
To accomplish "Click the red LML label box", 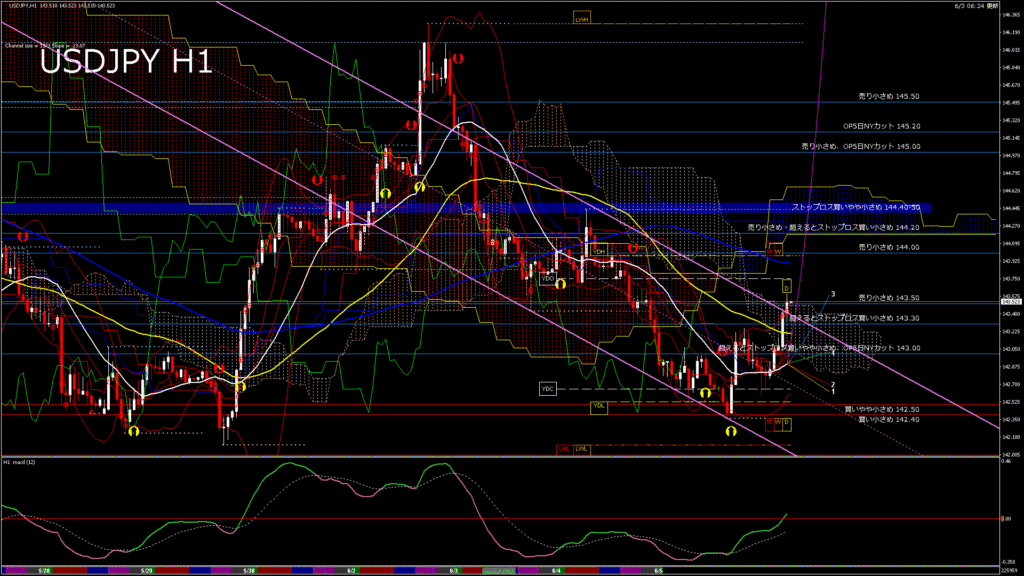I will (x=564, y=449).
